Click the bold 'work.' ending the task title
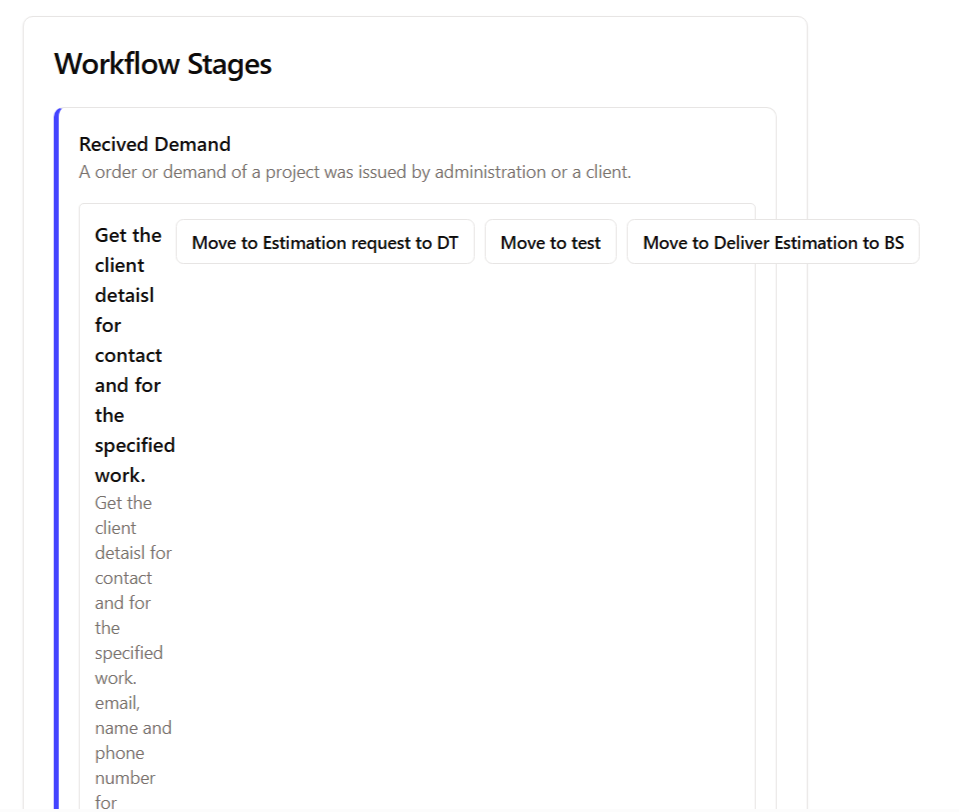The width and height of the screenshot is (959, 812). (119, 475)
